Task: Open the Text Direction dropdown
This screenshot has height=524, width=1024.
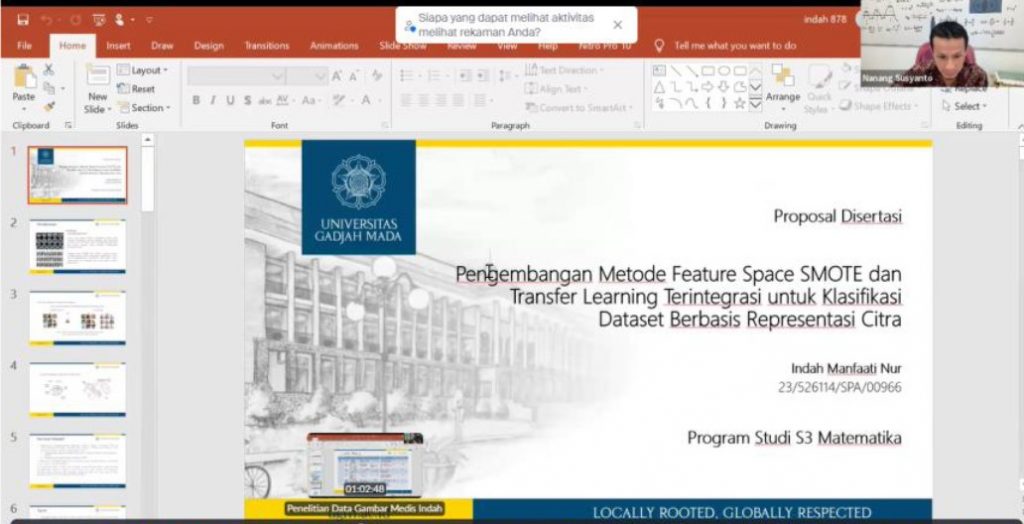Action: click(x=566, y=70)
